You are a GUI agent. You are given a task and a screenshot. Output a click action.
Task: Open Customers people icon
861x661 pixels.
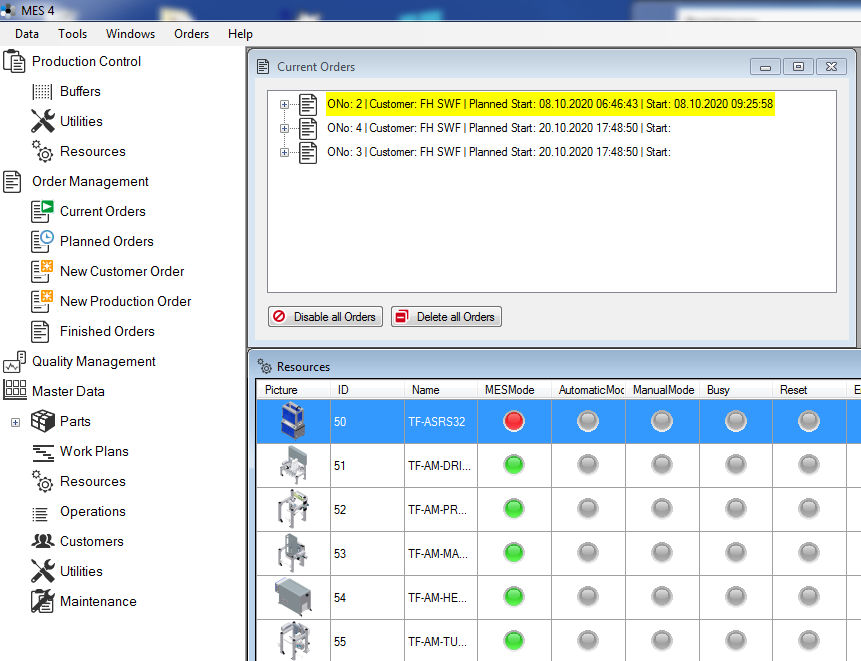click(42, 541)
